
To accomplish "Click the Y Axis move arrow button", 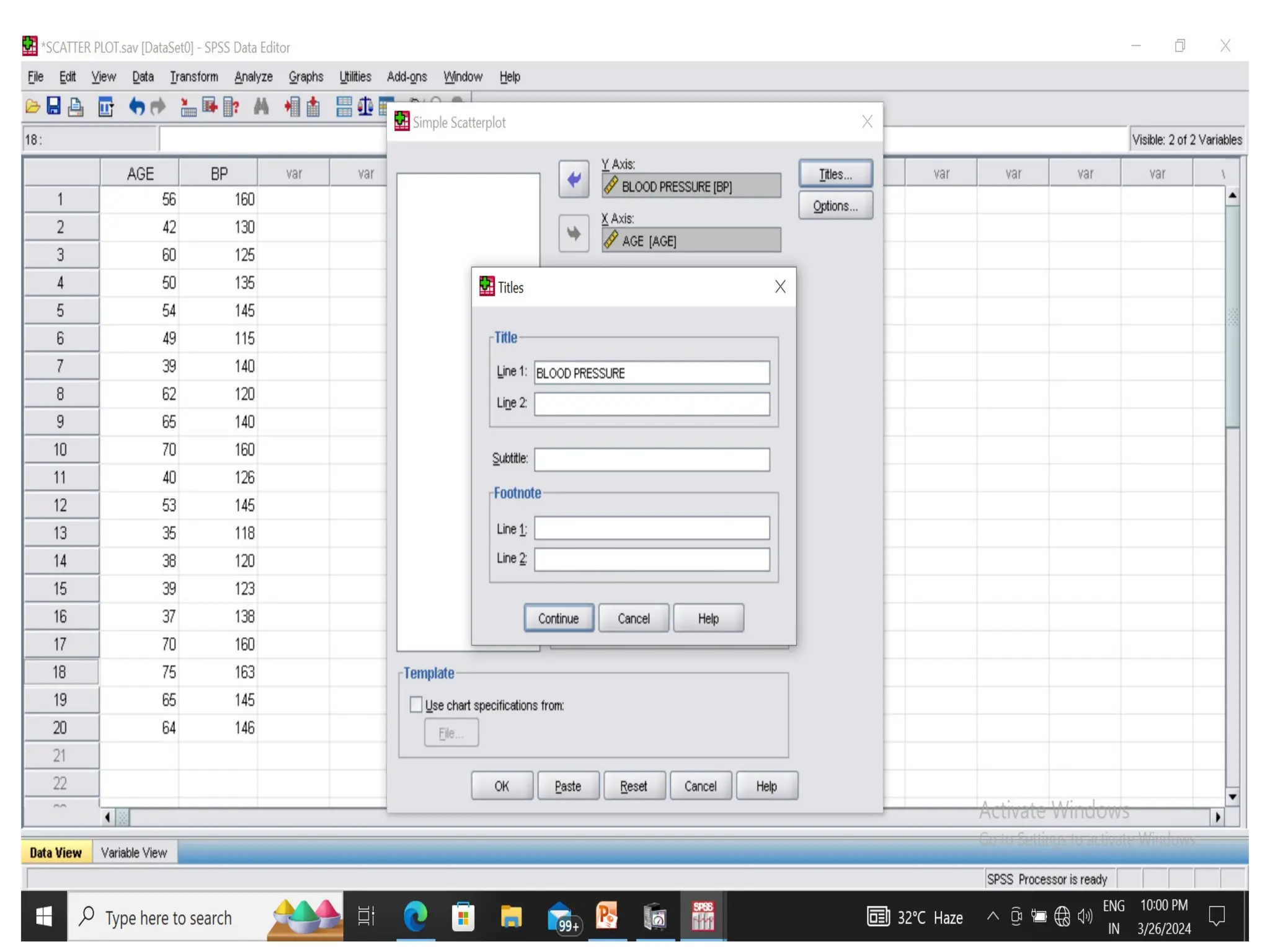I will (573, 180).
